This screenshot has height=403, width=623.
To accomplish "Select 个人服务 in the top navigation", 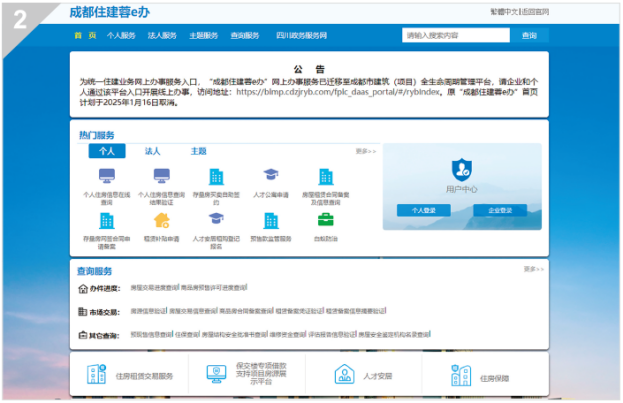I will tap(121, 35).
